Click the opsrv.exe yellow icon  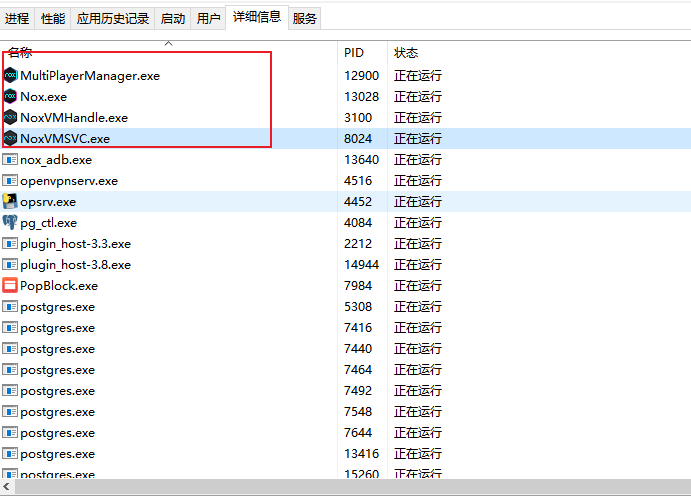click(x=10, y=201)
